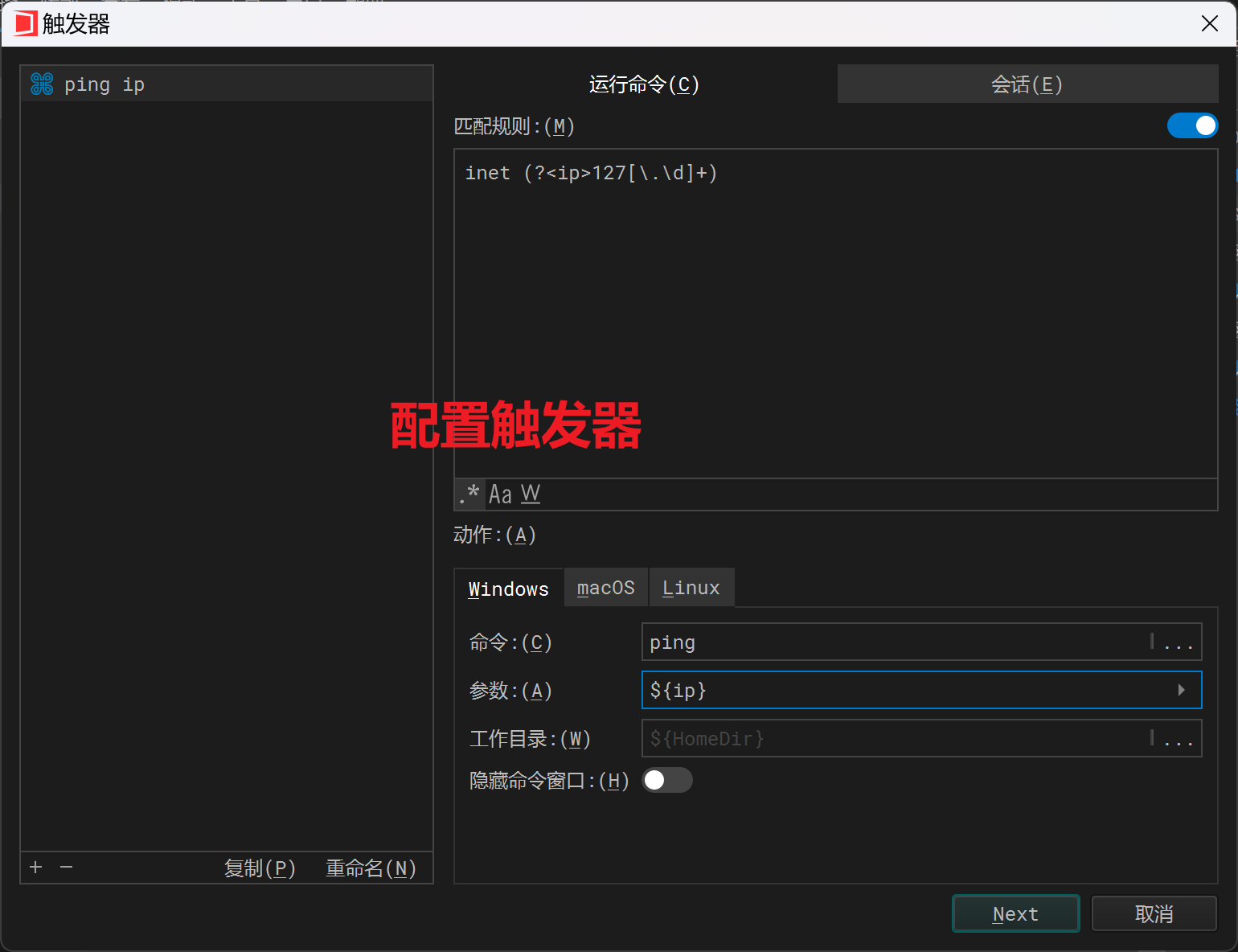The width and height of the screenshot is (1238, 952).
Task: Select the ping ip trigger entry
Action: pyautogui.click(x=227, y=84)
